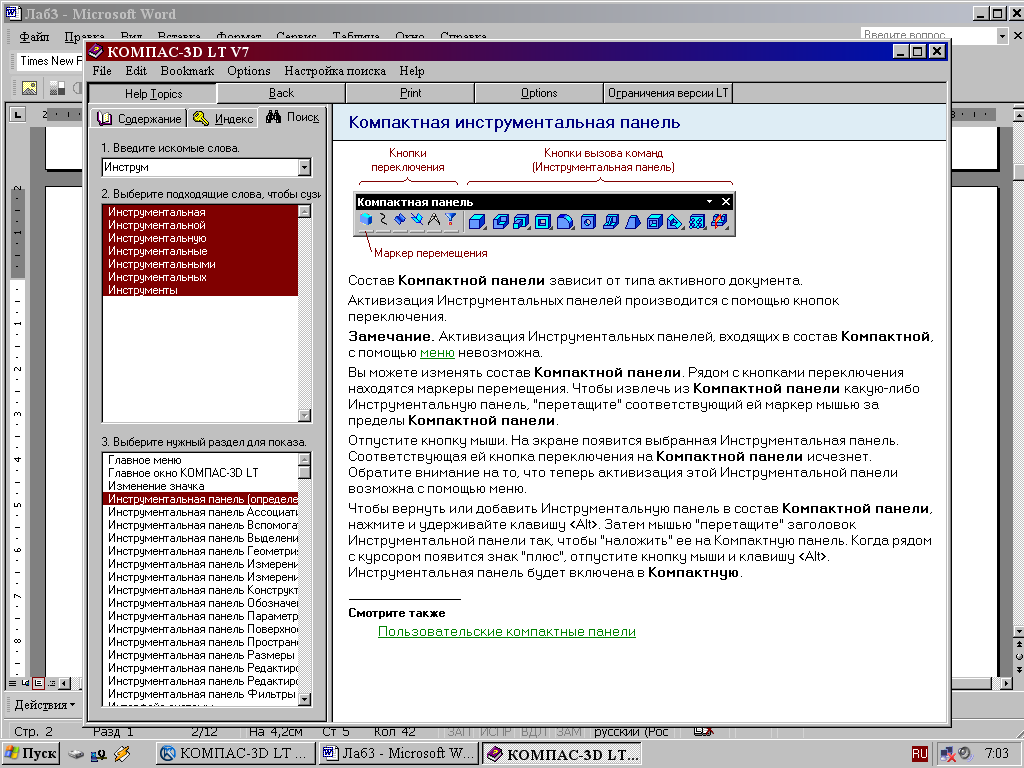Select topic Инструментальная панель Фильтры

pyautogui.click(x=200, y=694)
